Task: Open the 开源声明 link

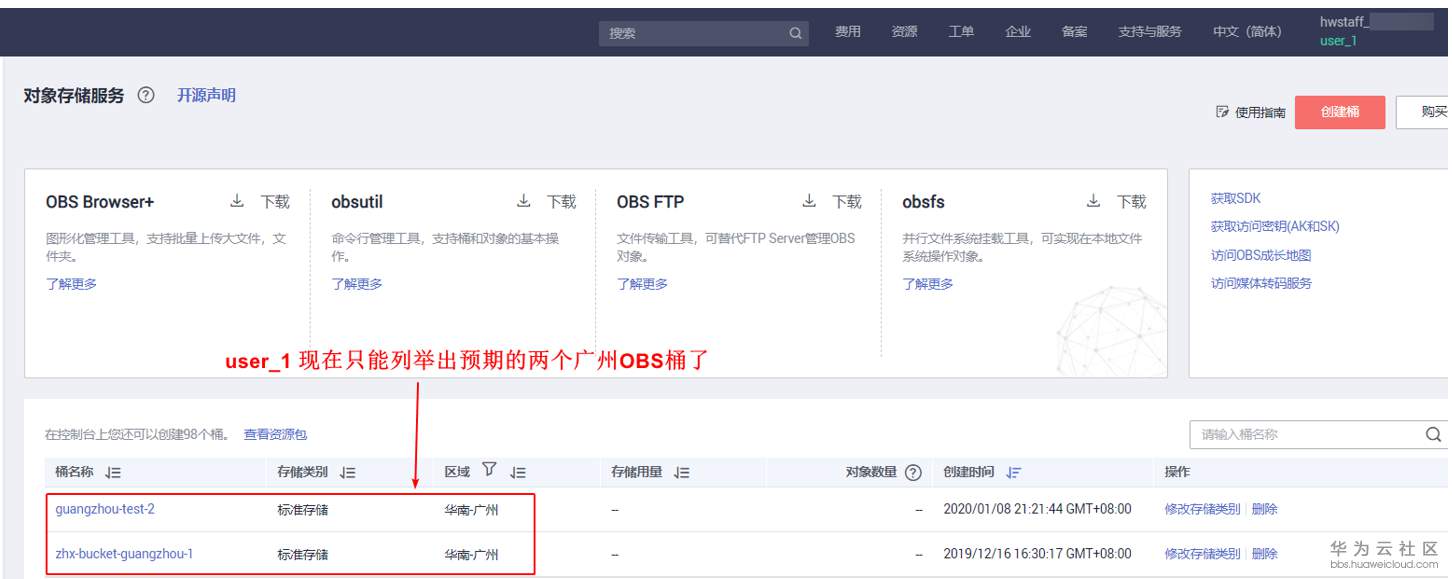Action: [206, 96]
